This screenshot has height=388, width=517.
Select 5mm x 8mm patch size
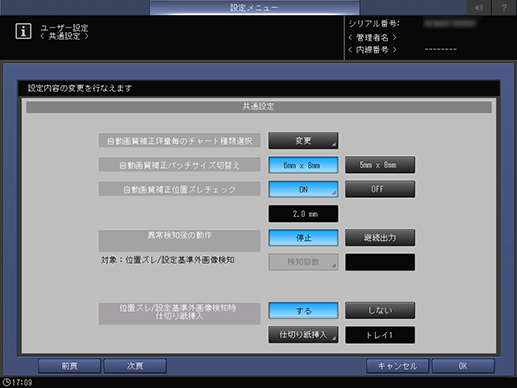click(x=380, y=165)
